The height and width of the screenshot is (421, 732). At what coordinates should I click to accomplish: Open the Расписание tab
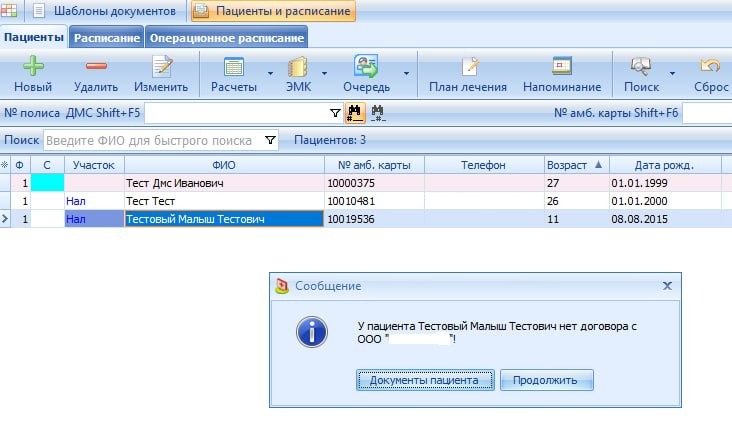[107, 38]
